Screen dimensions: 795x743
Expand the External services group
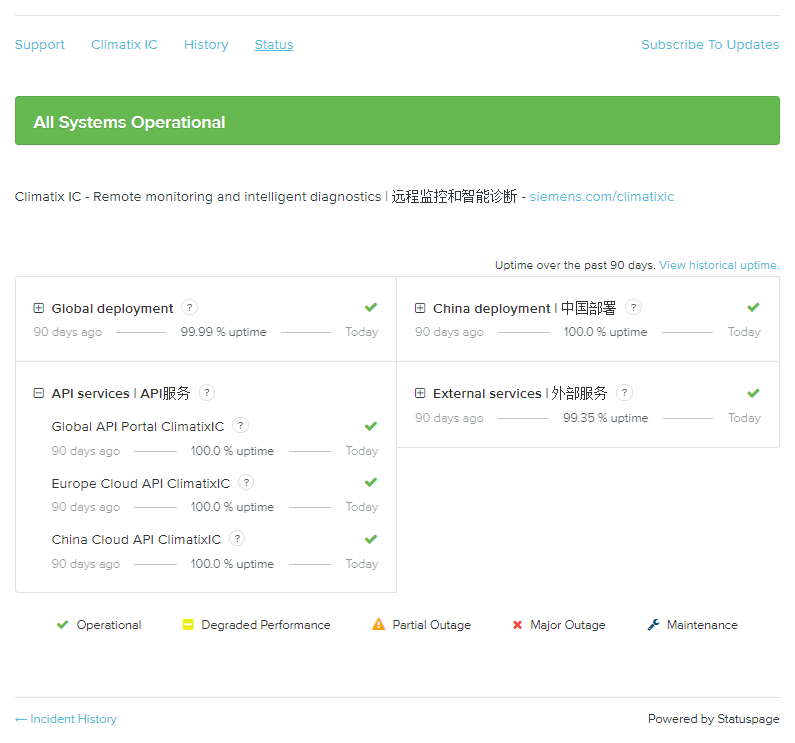click(x=420, y=393)
